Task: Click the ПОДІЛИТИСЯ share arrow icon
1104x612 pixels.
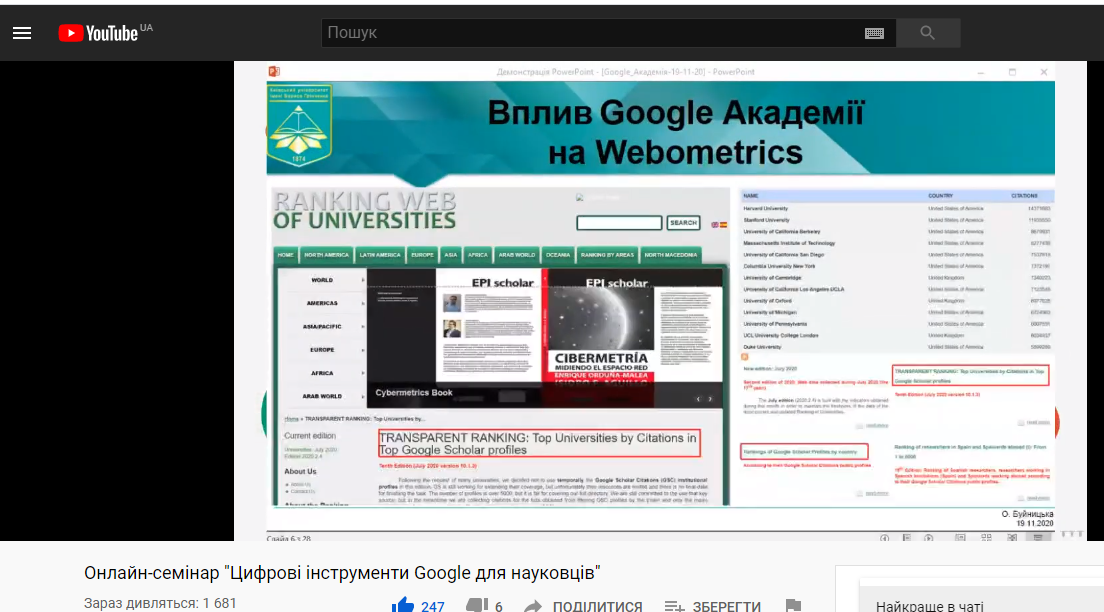Action: [x=533, y=606]
